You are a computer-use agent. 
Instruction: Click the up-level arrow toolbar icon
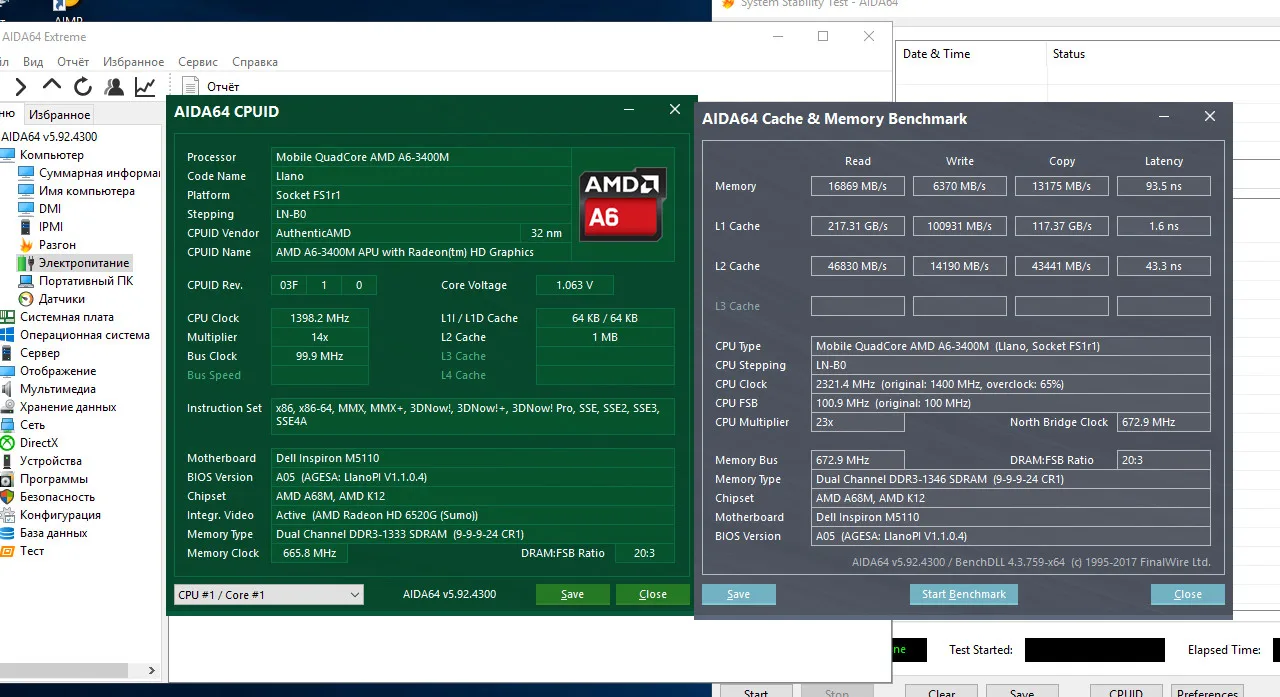point(51,86)
